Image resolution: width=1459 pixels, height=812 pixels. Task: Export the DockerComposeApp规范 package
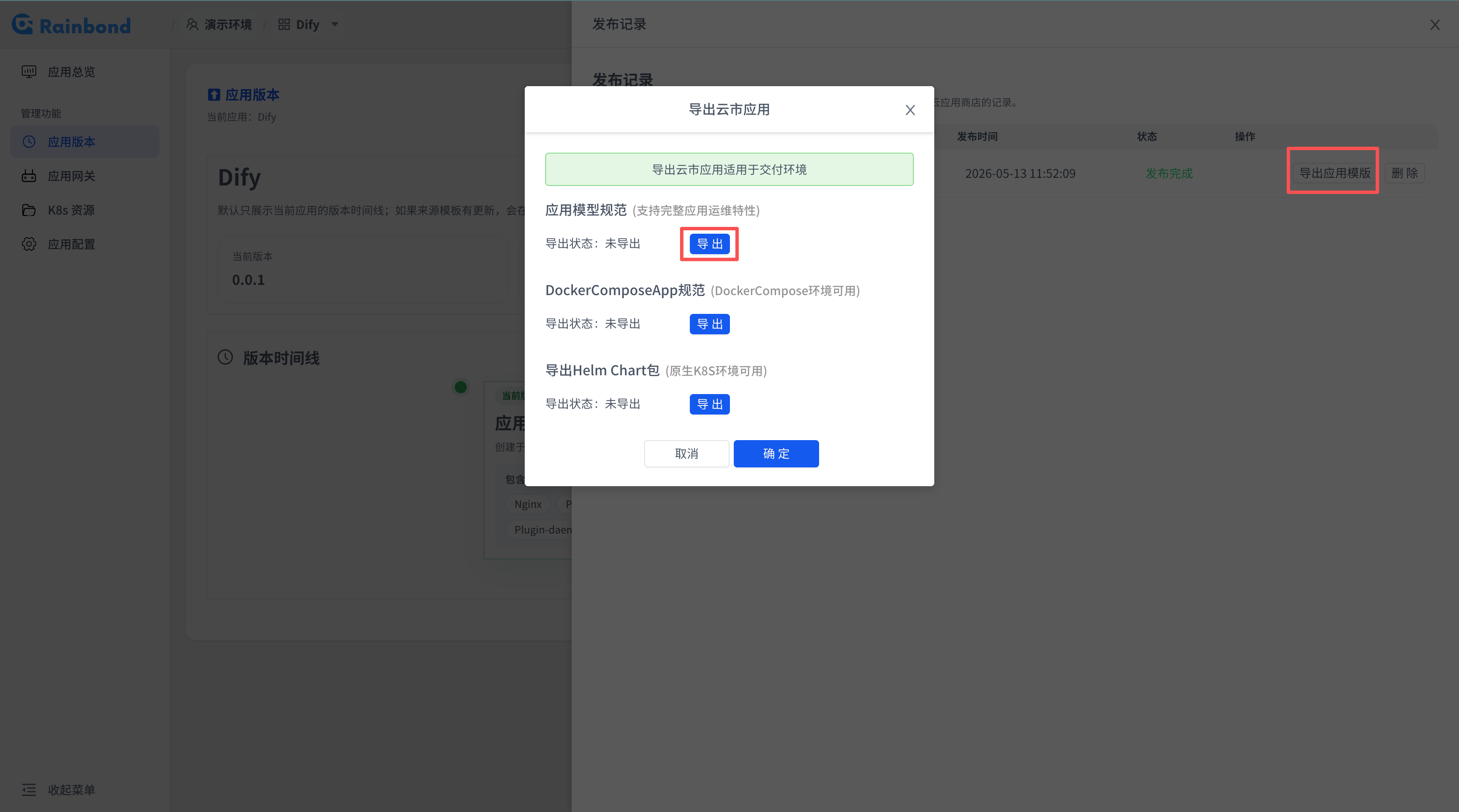click(x=710, y=324)
